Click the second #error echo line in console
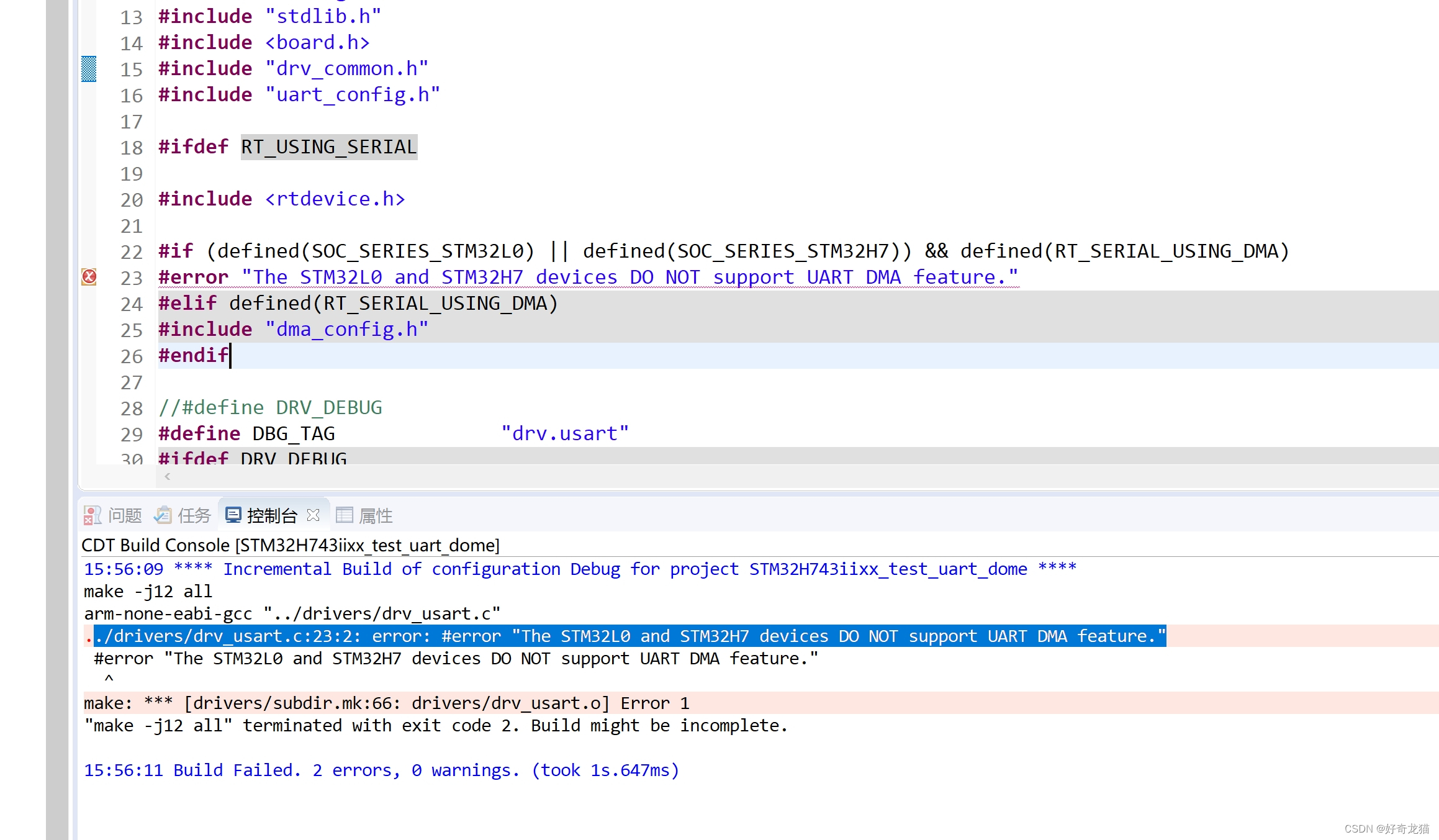This screenshot has height=840, width=1439. pos(456,658)
